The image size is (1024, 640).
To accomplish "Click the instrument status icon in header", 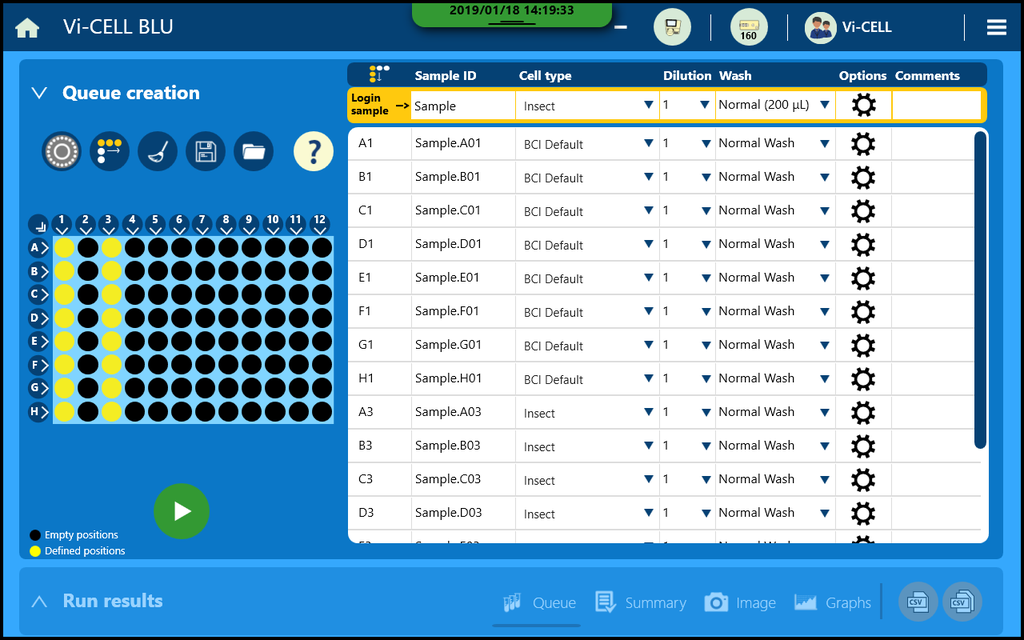I will tap(672, 28).
